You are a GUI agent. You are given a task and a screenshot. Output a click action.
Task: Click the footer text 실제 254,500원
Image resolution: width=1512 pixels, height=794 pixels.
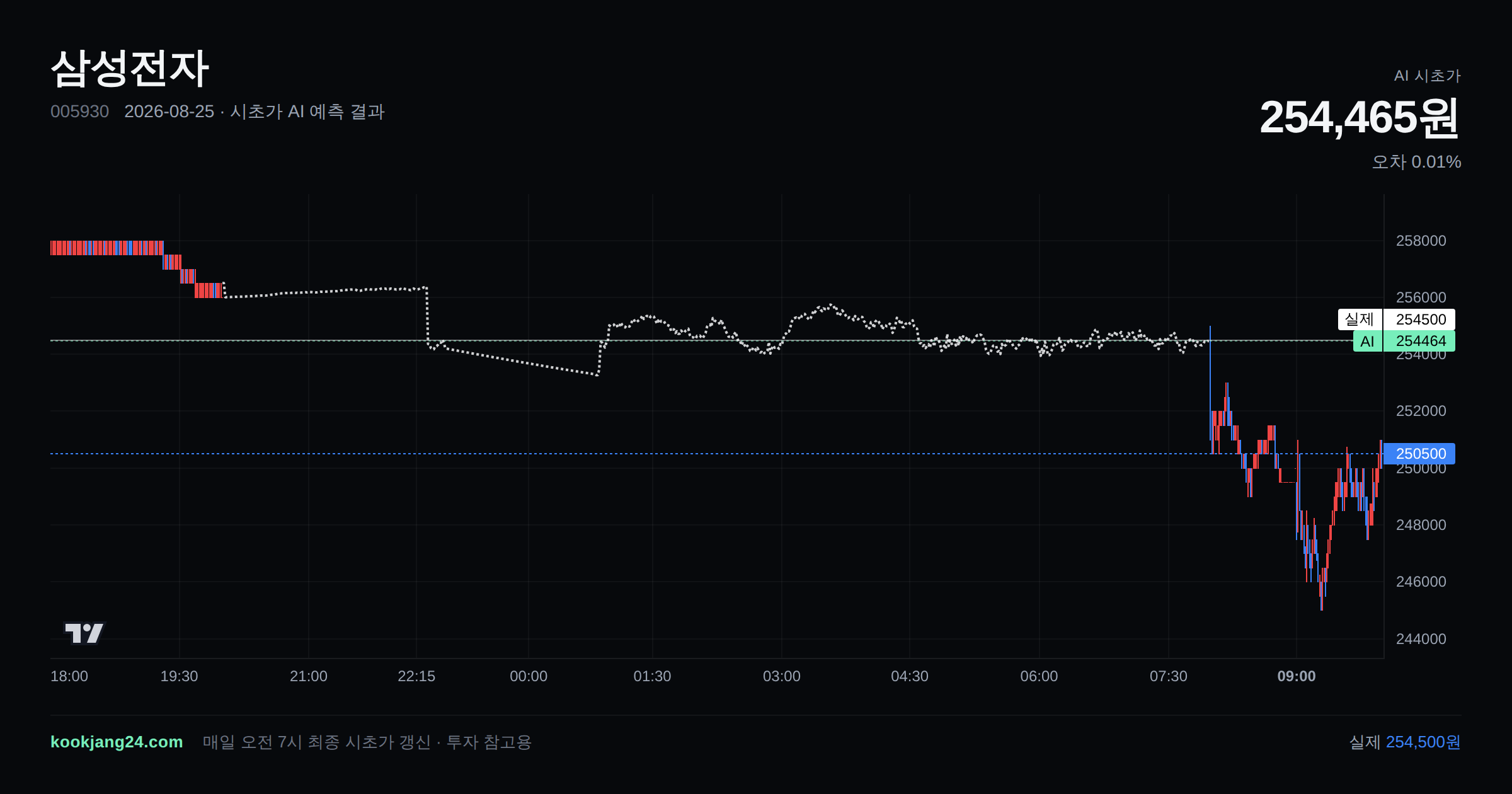[x=1405, y=742]
